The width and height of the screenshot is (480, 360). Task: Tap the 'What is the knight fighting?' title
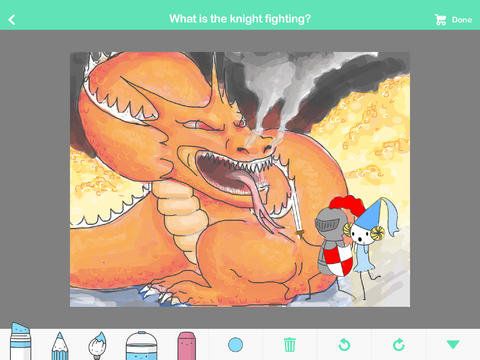[240, 19]
